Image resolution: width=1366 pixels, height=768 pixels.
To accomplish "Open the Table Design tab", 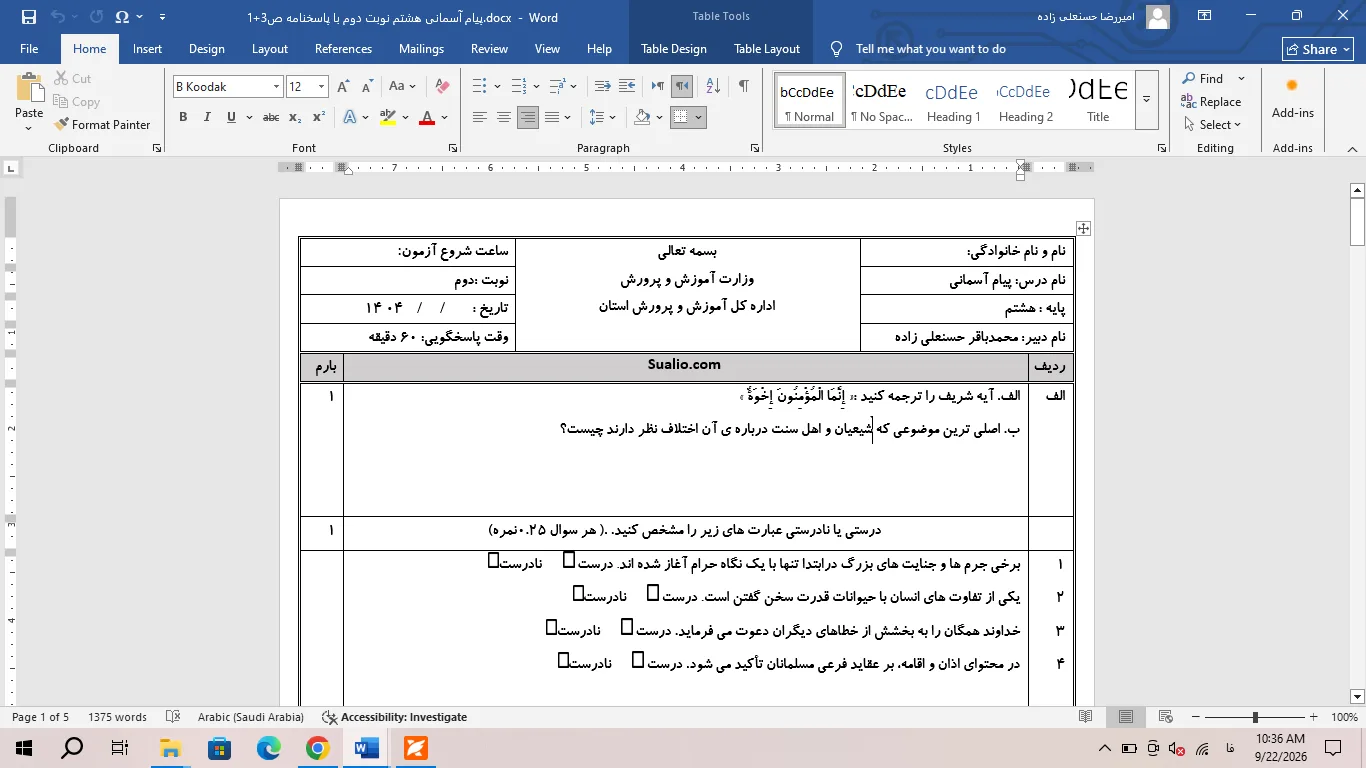I will tap(674, 49).
